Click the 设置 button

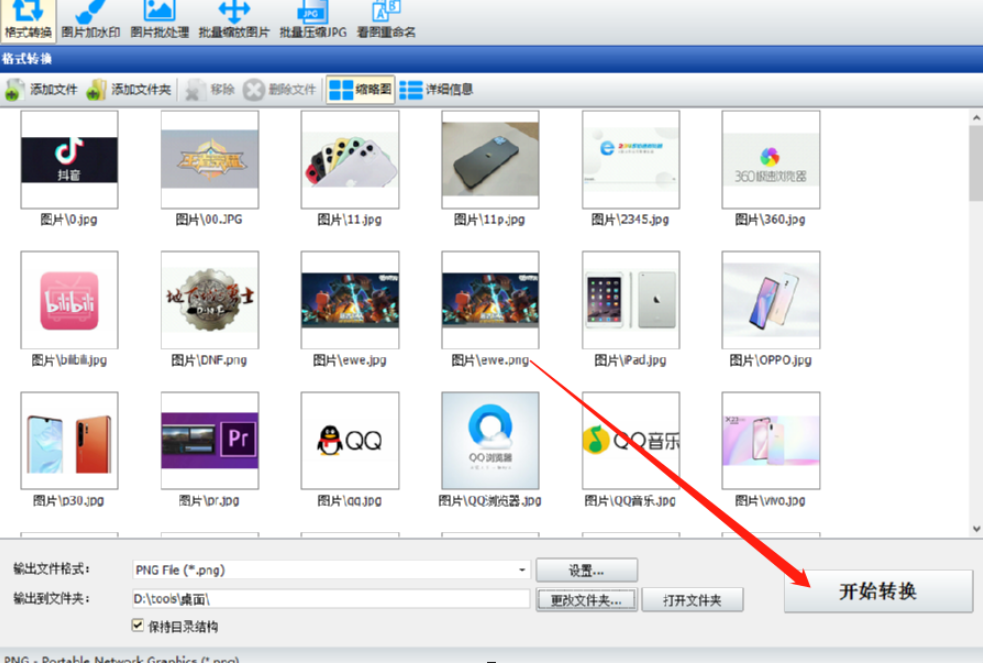click(x=586, y=569)
